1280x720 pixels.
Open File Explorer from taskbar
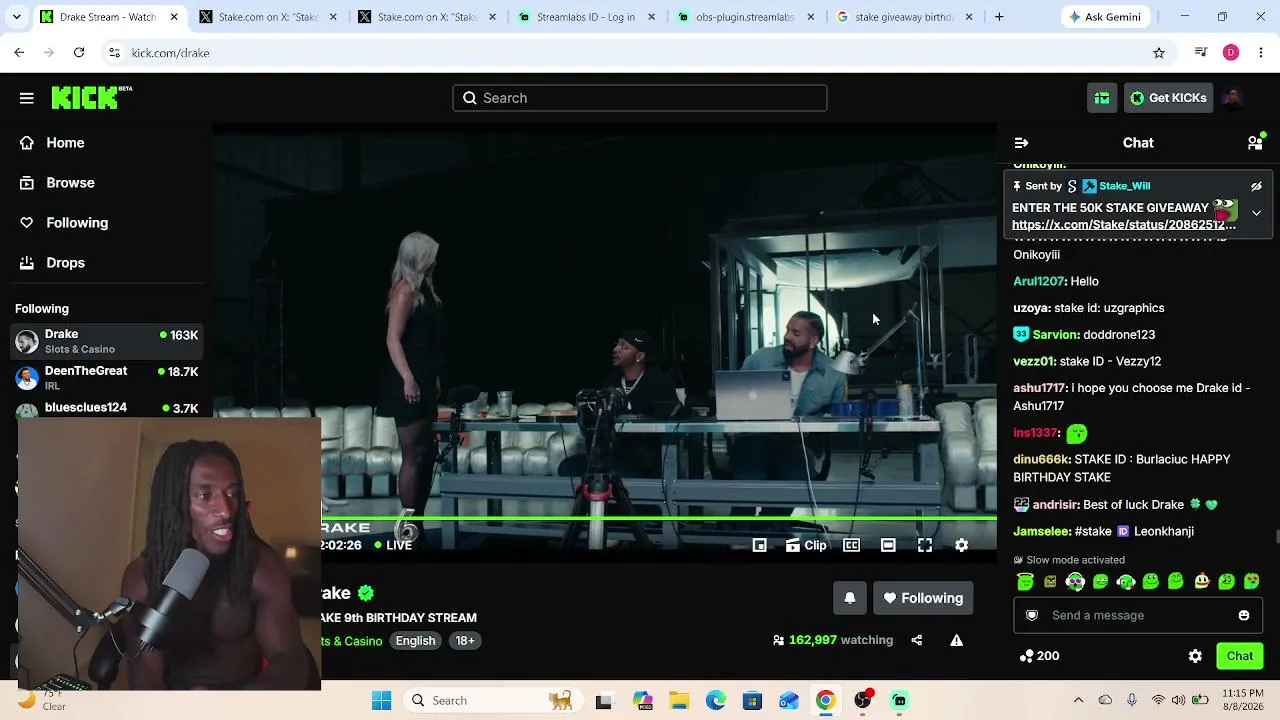click(679, 701)
